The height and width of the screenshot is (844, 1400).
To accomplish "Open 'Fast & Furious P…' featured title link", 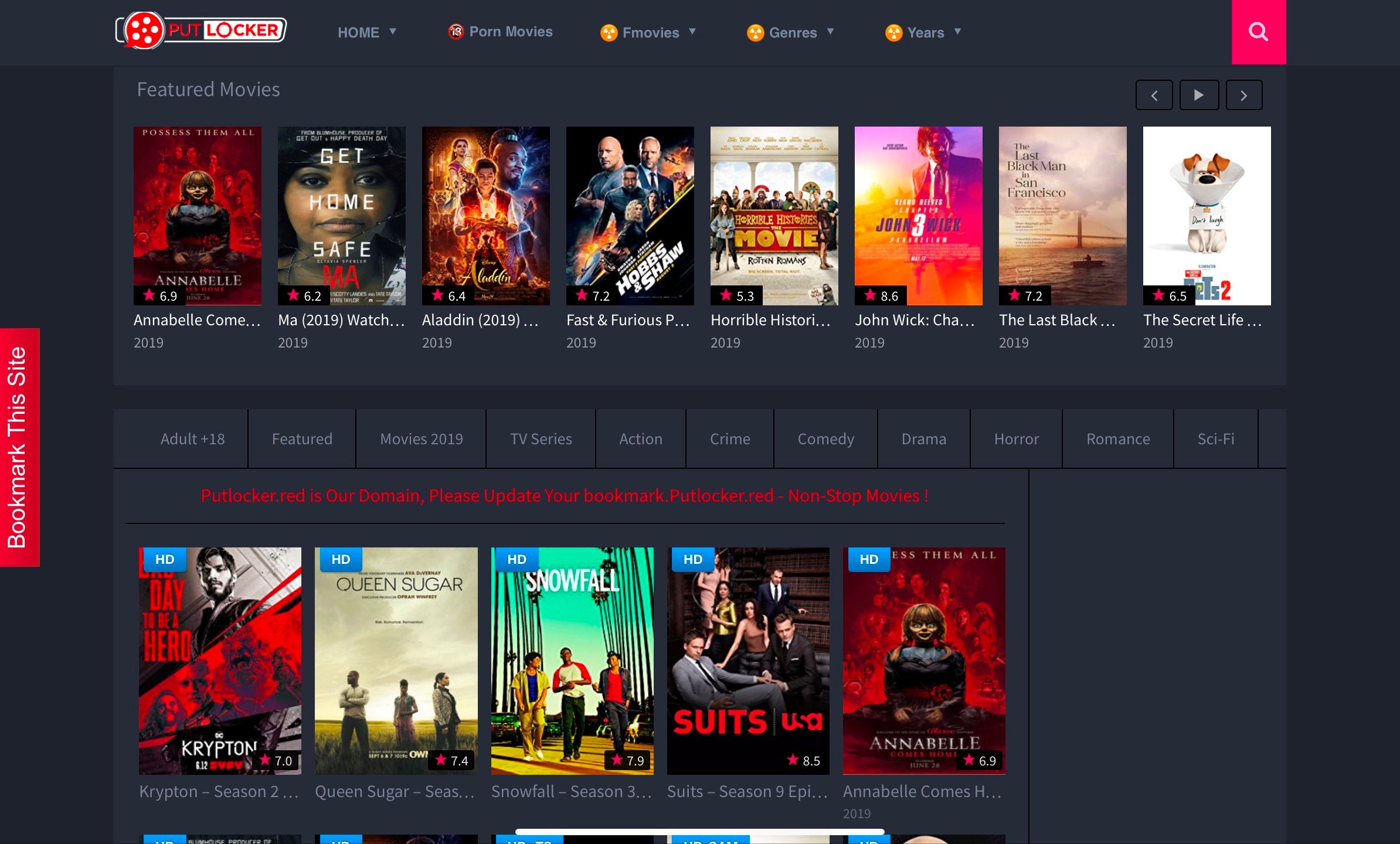I will click(x=628, y=320).
